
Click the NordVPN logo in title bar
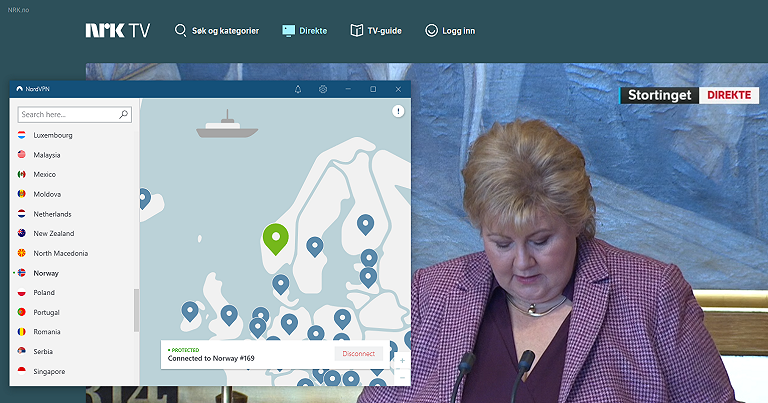pos(20,89)
